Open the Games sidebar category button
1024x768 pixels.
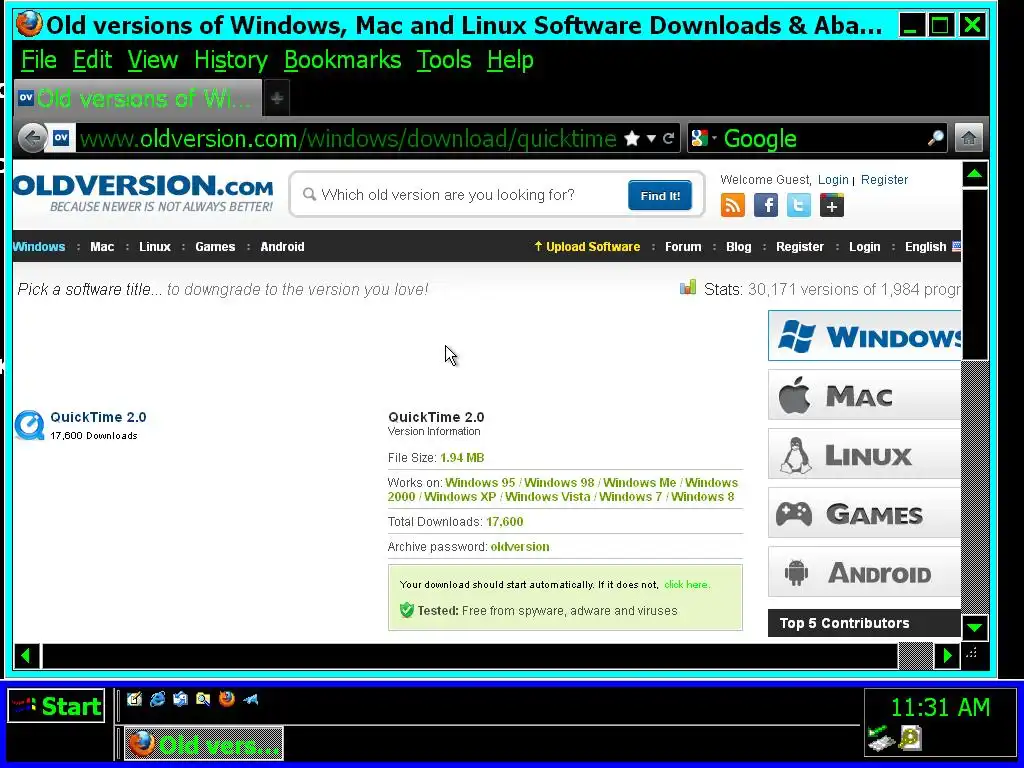click(865, 513)
